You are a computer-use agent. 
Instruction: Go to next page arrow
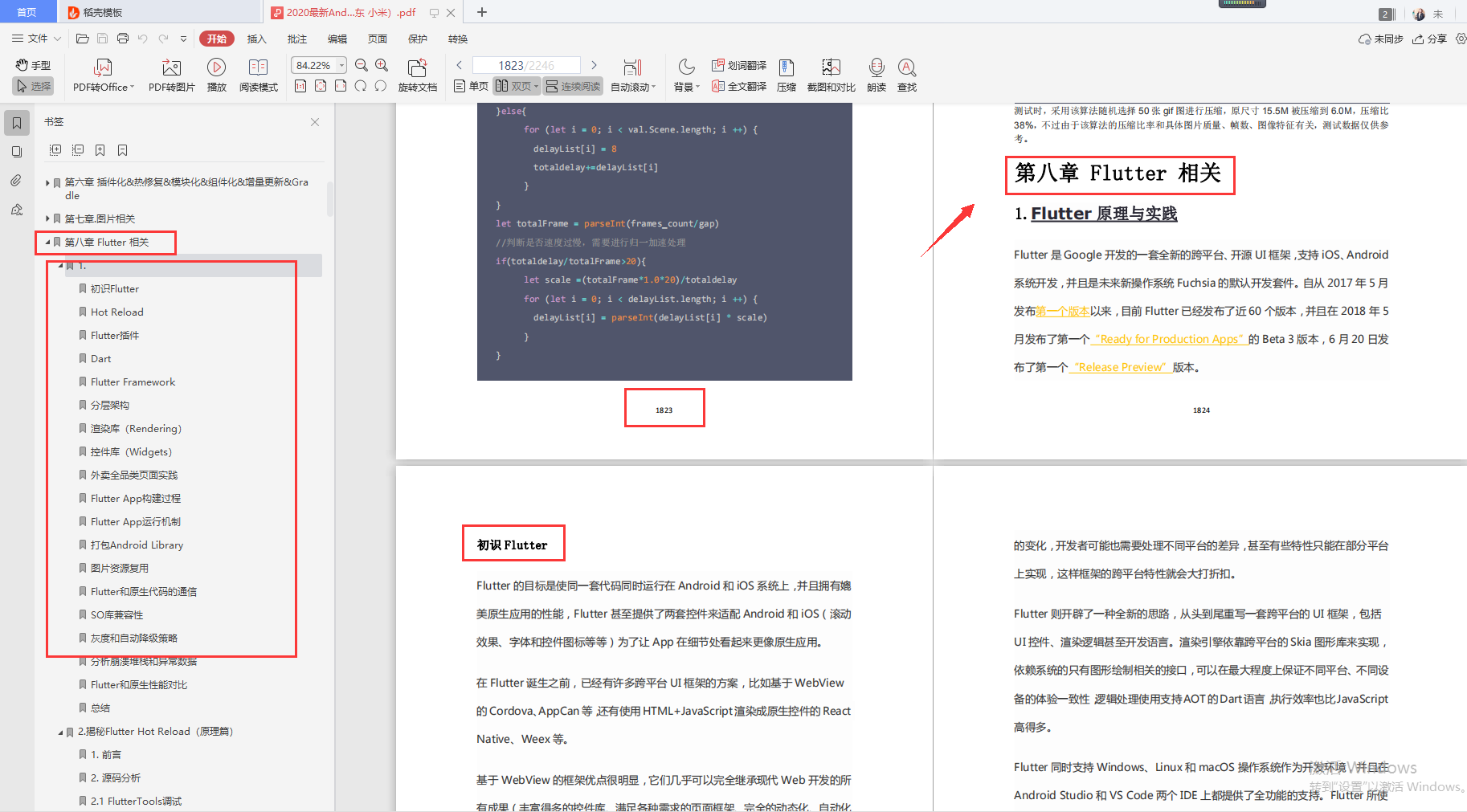point(594,65)
